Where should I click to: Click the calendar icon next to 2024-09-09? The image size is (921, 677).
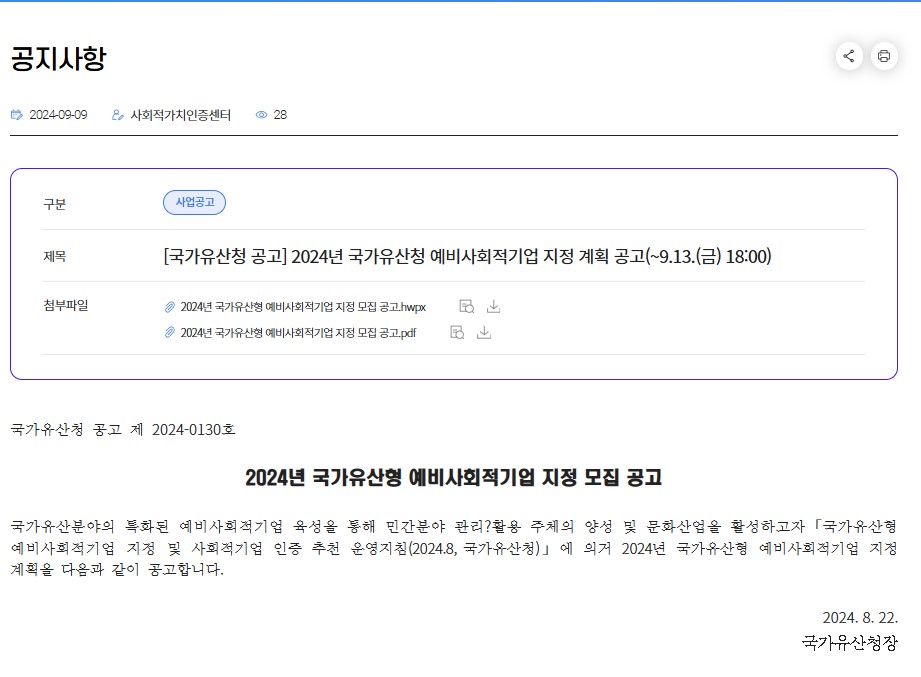pos(15,114)
